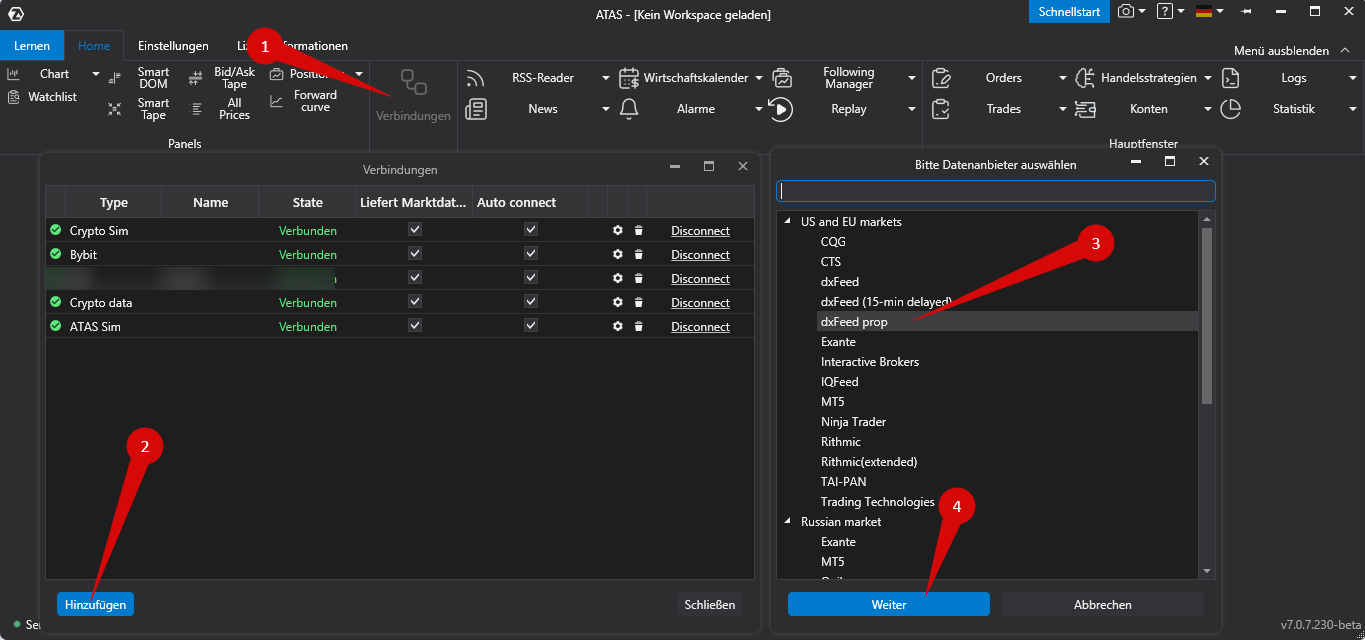
Task: Click Abbrechen in data provider dialog
Action: pyautogui.click(x=1103, y=604)
